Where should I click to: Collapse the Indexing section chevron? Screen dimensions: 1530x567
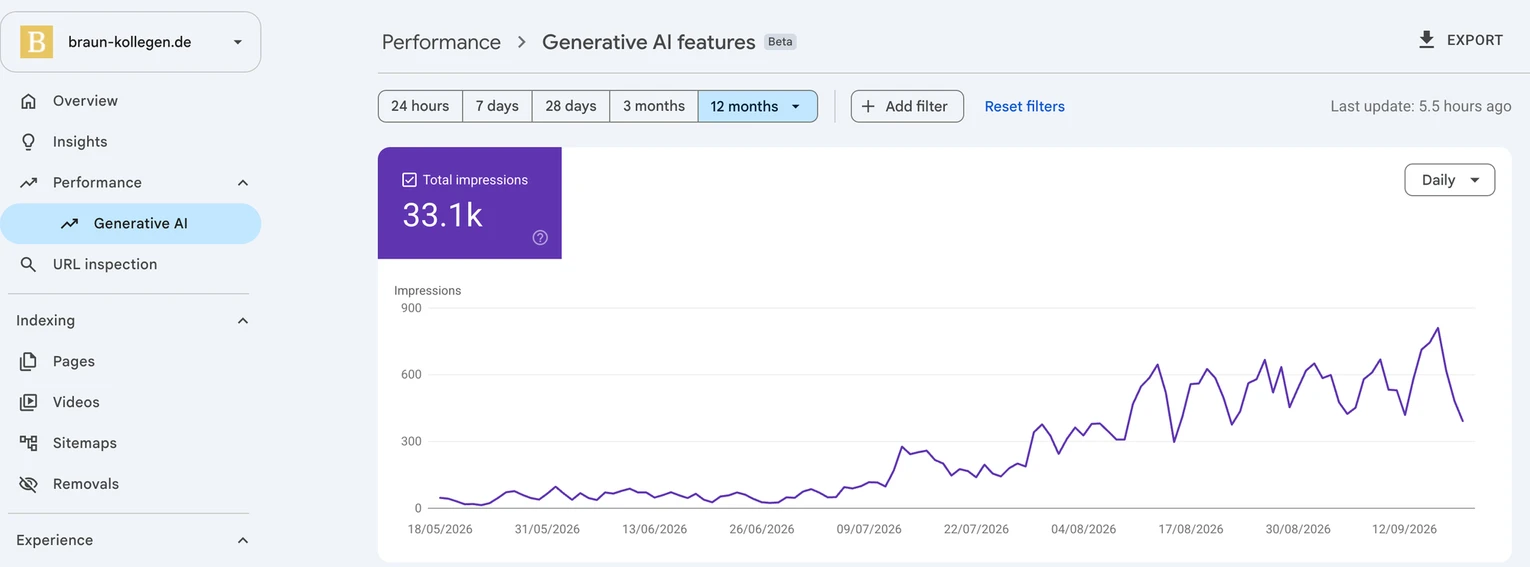[242, 321]
